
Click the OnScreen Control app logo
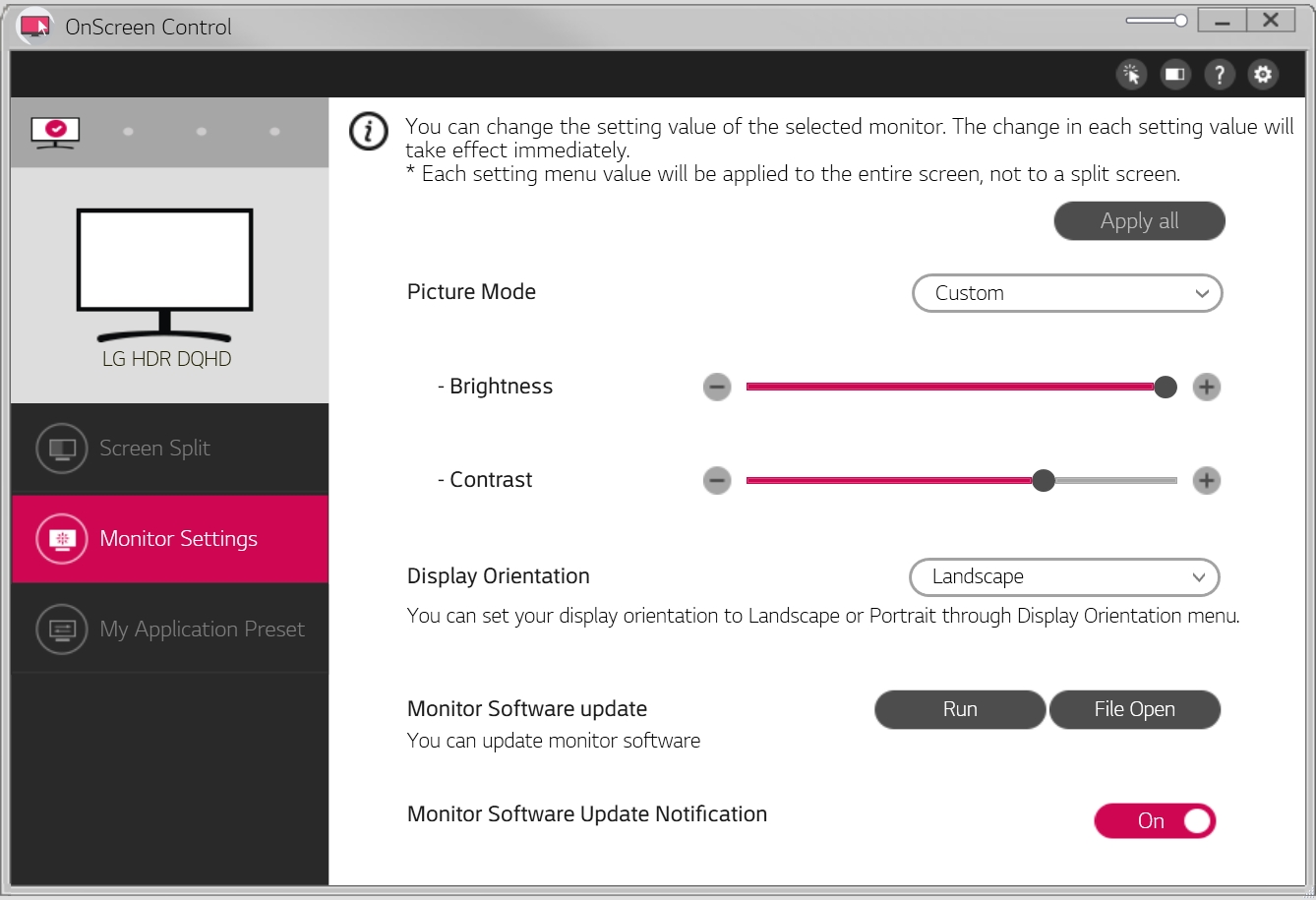tap(35, 27)
